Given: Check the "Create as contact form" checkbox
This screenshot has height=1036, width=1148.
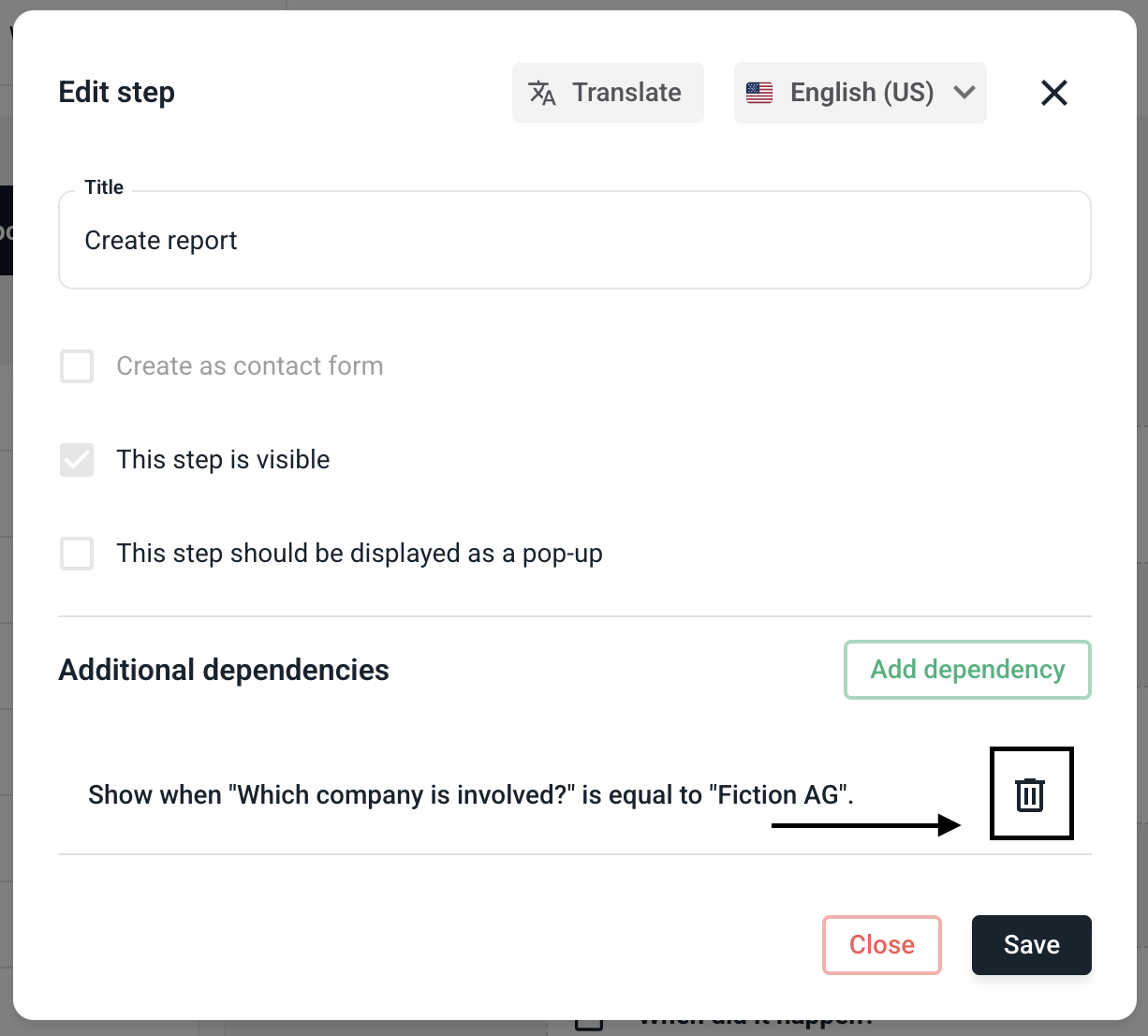Looking at the screenshot, I should pos(77,366).
